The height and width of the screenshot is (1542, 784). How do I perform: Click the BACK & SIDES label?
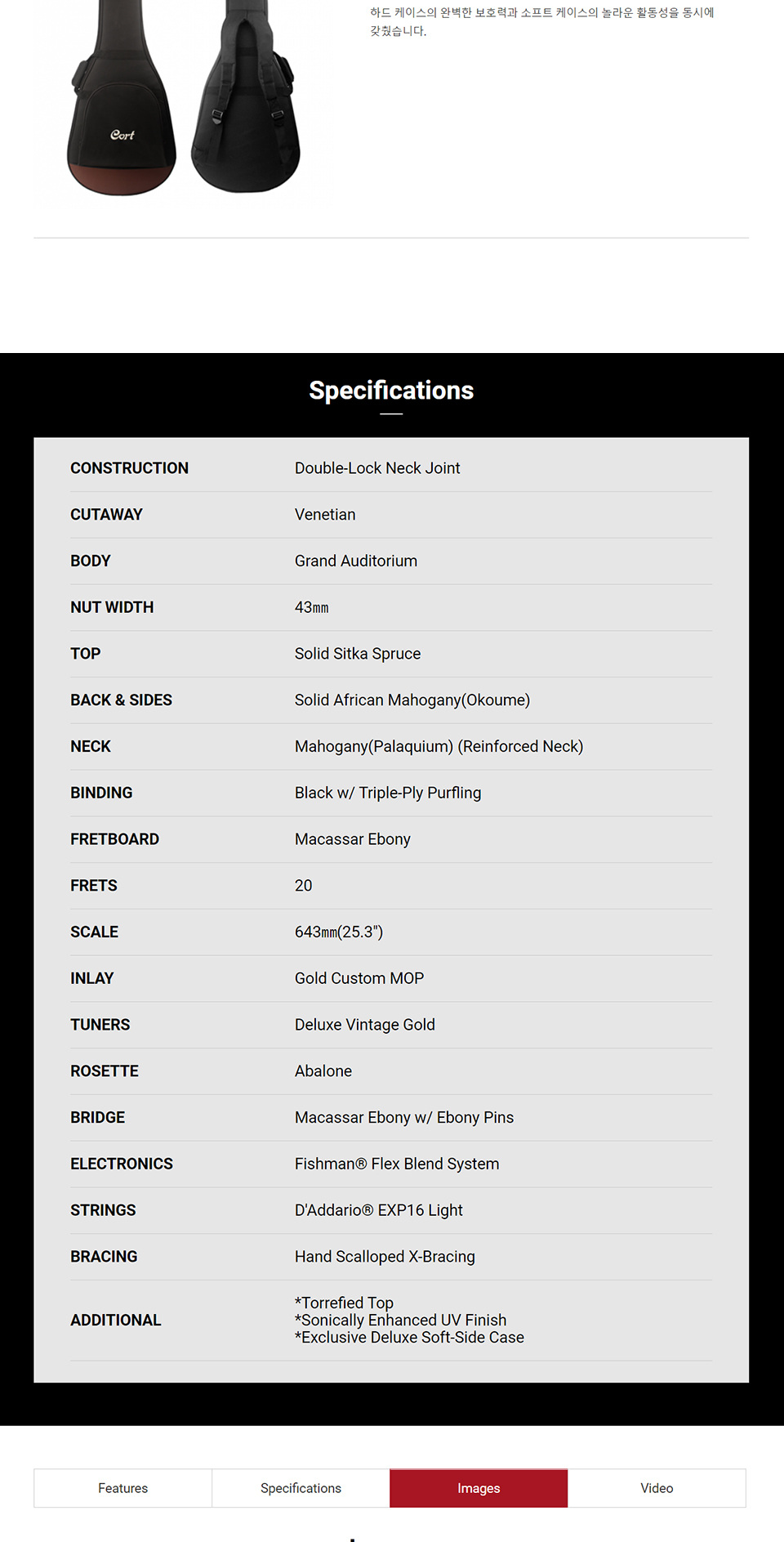click(x=121, y=700)
